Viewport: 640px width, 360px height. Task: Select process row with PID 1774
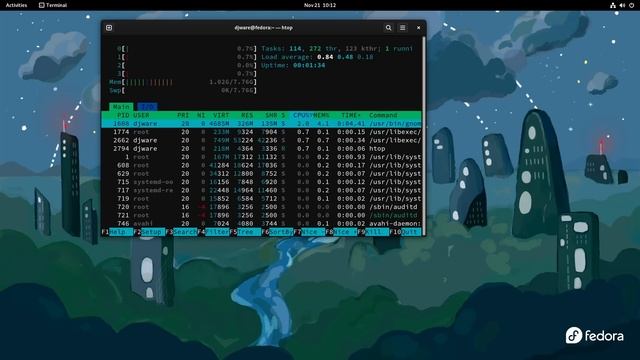point(261,132)
